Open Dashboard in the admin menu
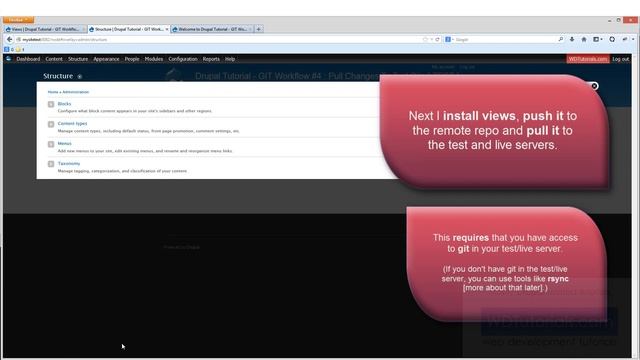640x360 pixels. pos(28,59)
